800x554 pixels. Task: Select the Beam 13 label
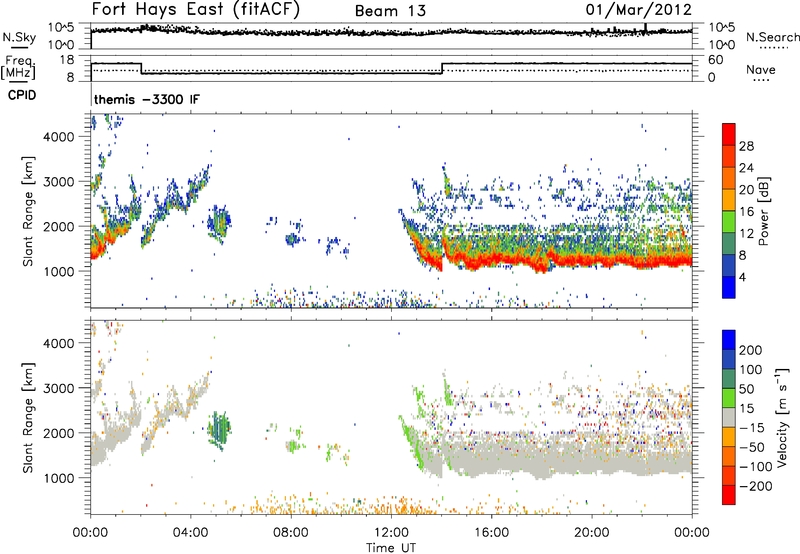[390, 11]
